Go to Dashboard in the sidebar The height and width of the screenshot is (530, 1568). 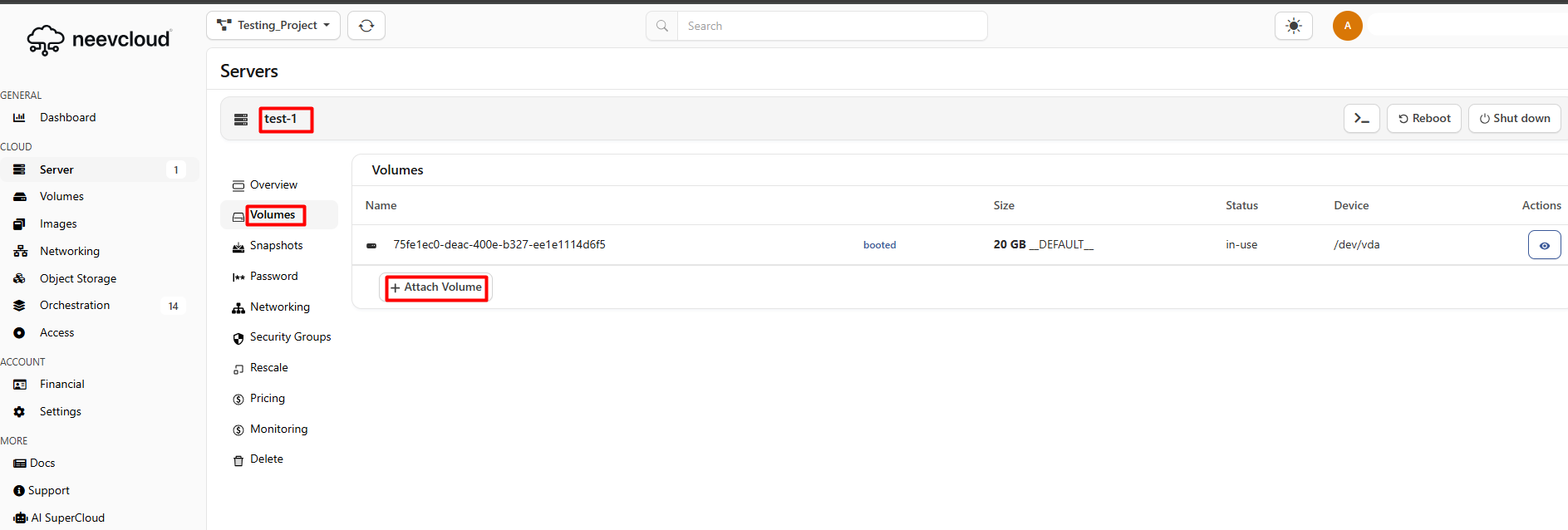pos(67,118)
